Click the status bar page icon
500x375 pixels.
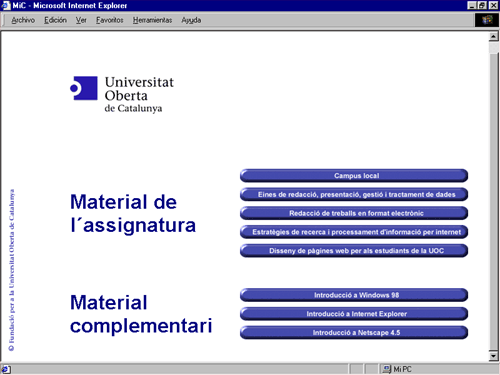(6, 369)
